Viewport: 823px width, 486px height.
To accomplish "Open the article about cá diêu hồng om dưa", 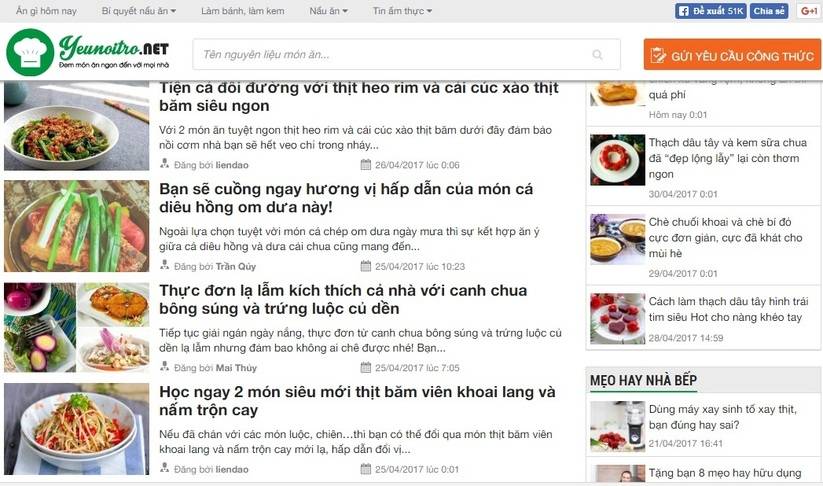I will point(346,198).
